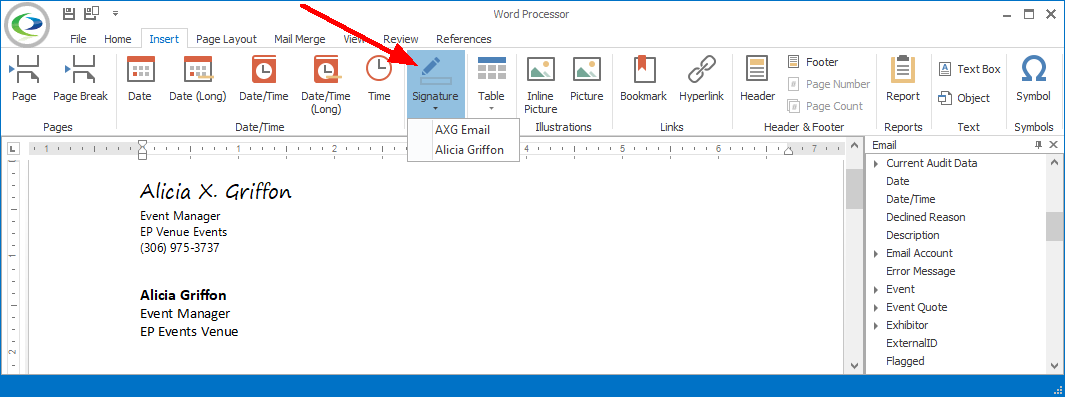Image resolution: width=1065 pixels, height=397 pixels.
Task: Click the second save icon in quick access toolbar
Action: pos(91,13)
